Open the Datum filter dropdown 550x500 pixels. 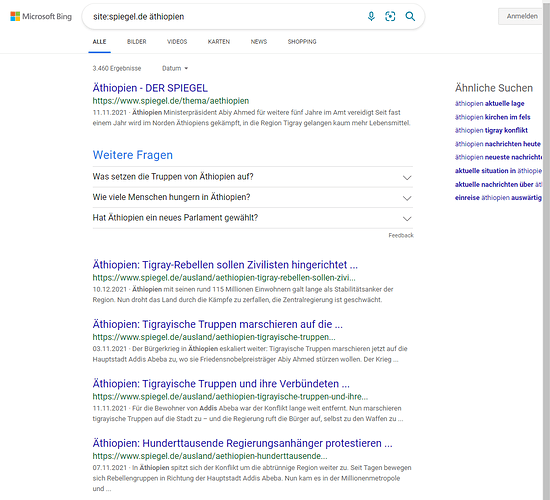tap(175, 68)
